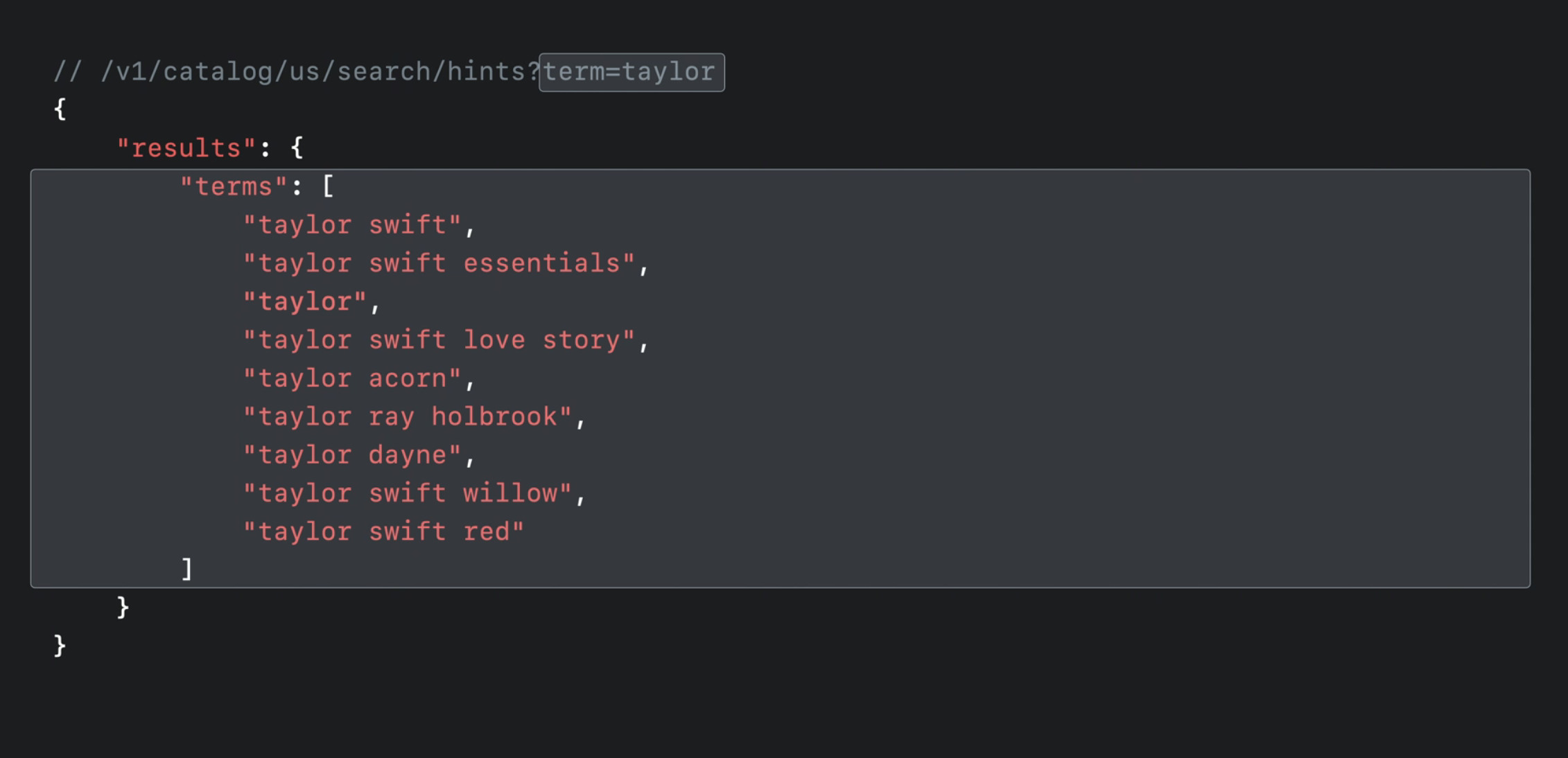Click the "taylor acorn" entry
The height and width of the screenshot is (758, 1568).
pos(352,378)
